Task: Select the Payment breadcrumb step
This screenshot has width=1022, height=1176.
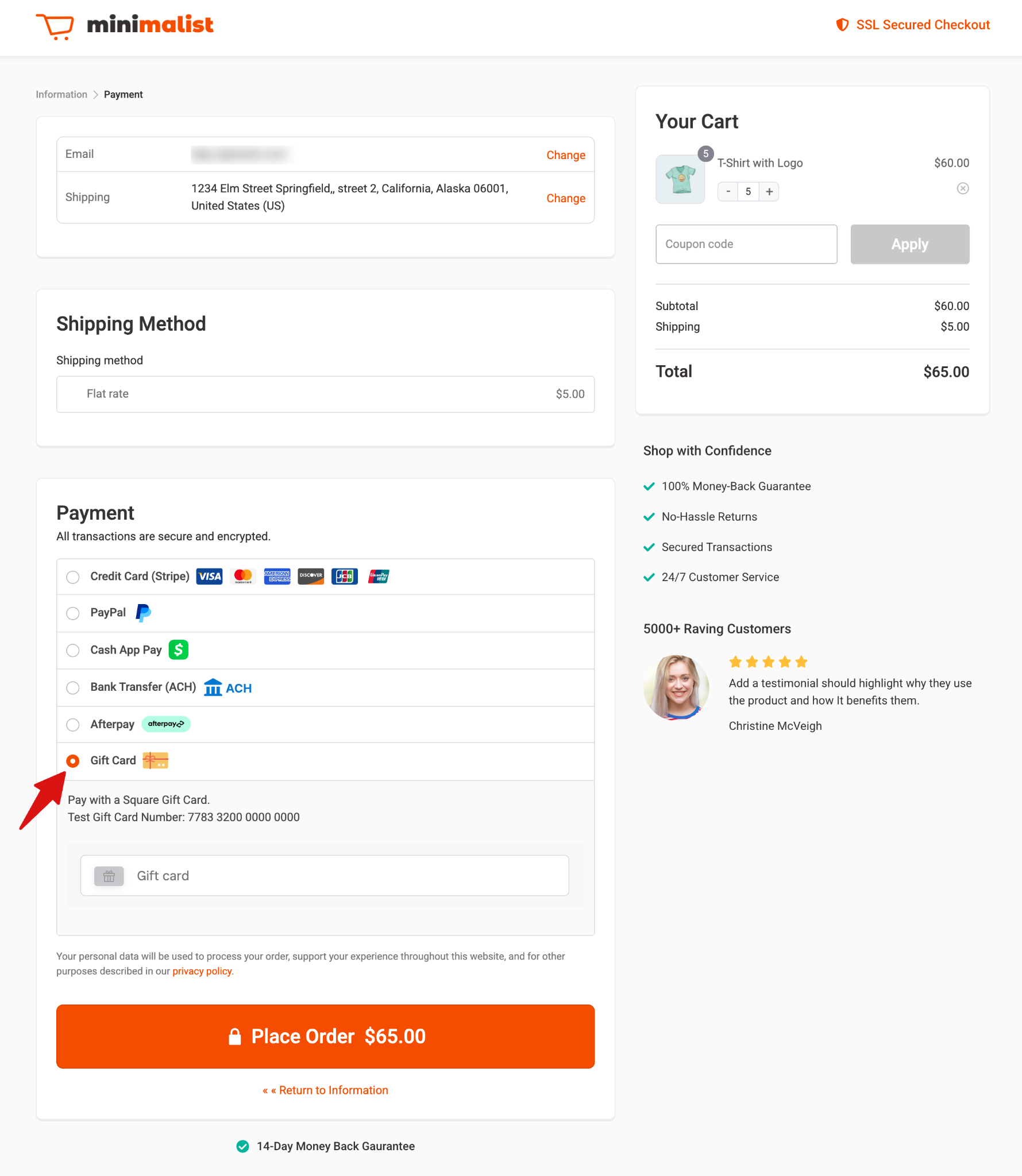Action: pos(123,94)
